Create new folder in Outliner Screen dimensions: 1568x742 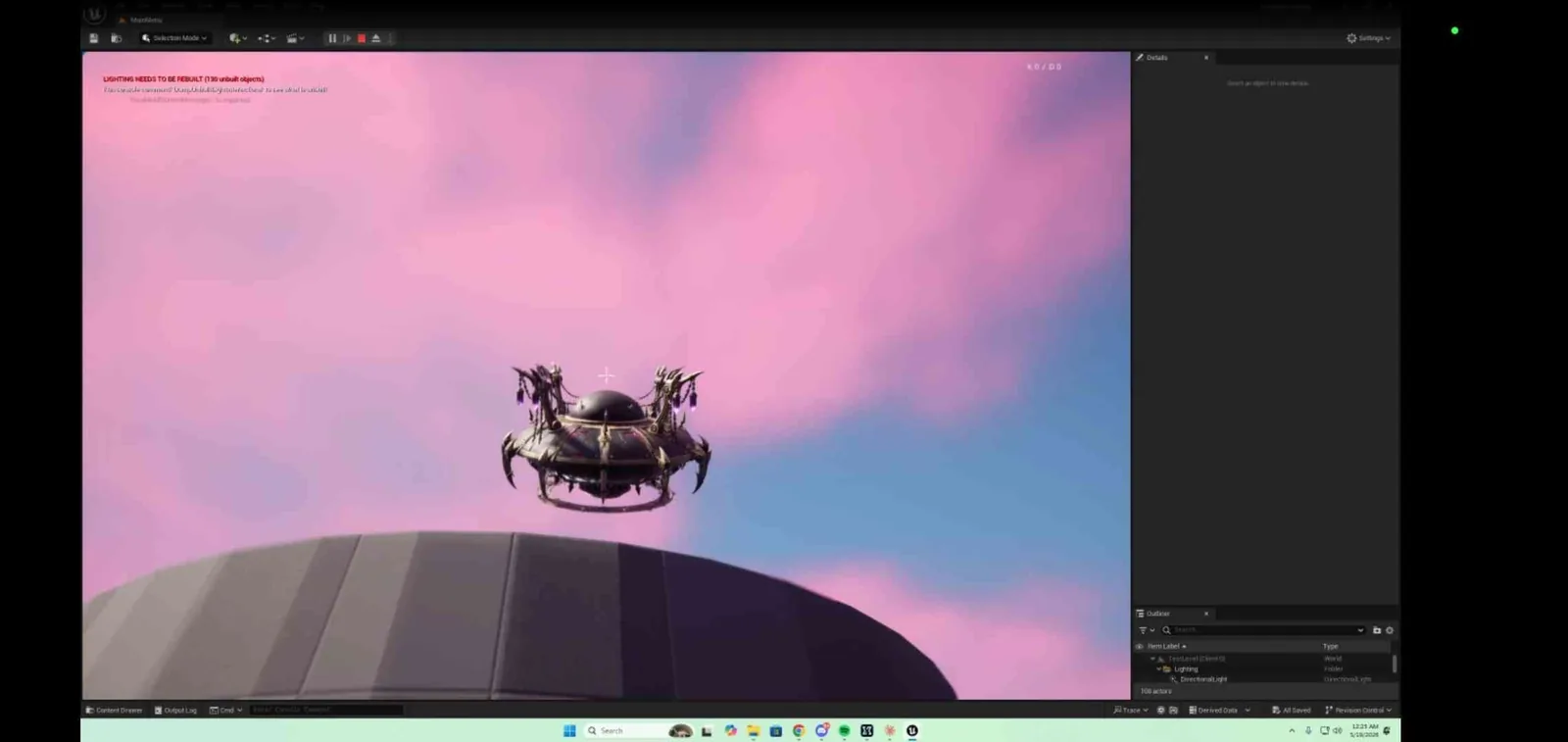pos(1377,630)
